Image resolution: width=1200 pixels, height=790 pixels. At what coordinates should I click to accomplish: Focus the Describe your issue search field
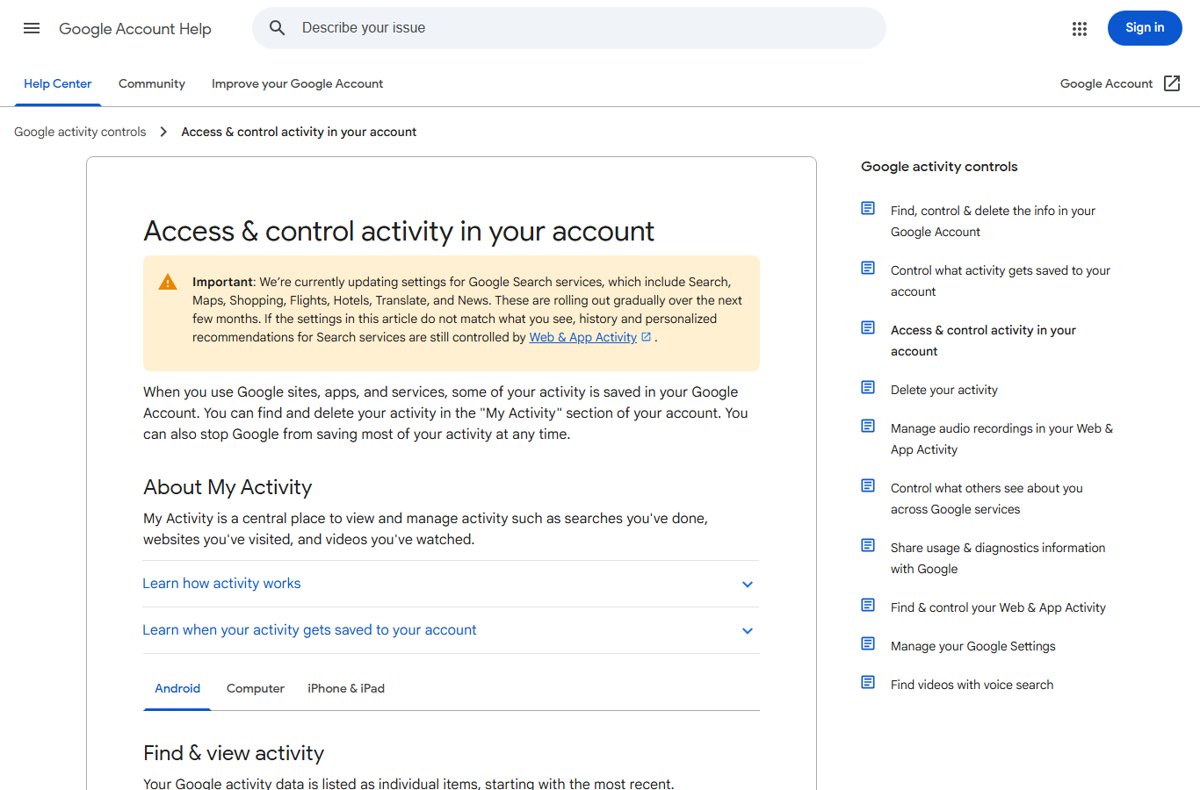pos(569,28)
